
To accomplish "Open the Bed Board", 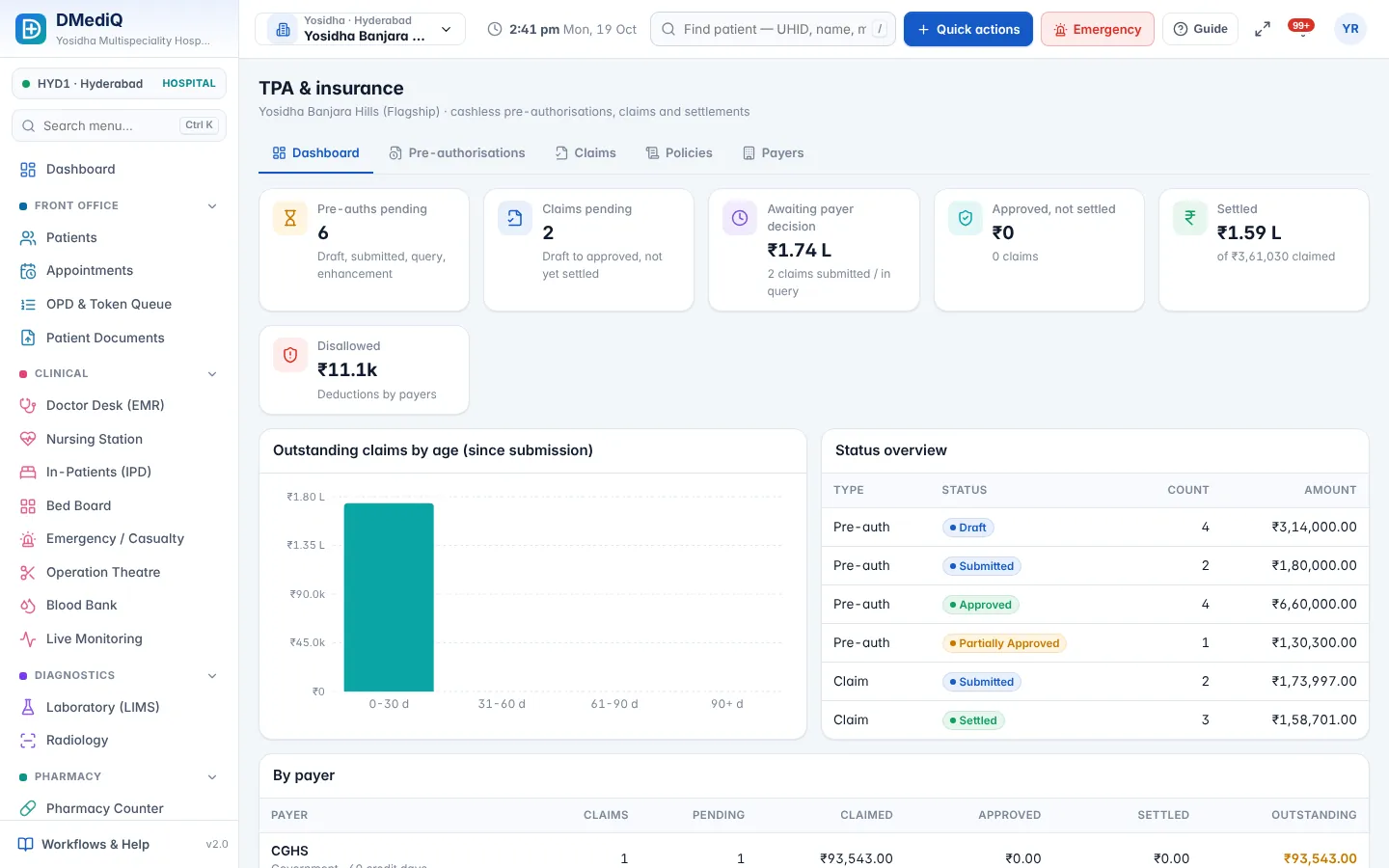I will [x=119, y=506].
